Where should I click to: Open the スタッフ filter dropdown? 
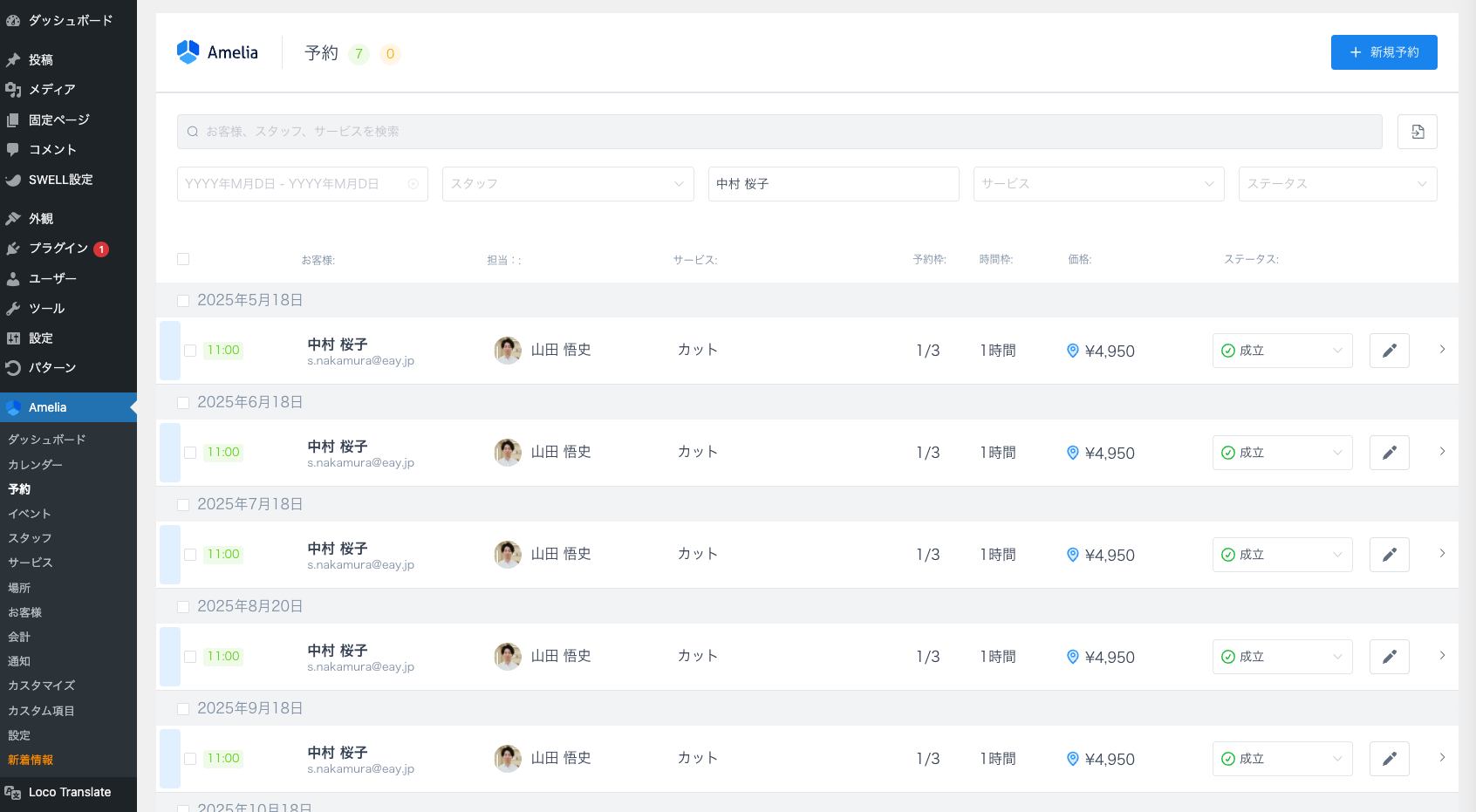pos(567,184)
